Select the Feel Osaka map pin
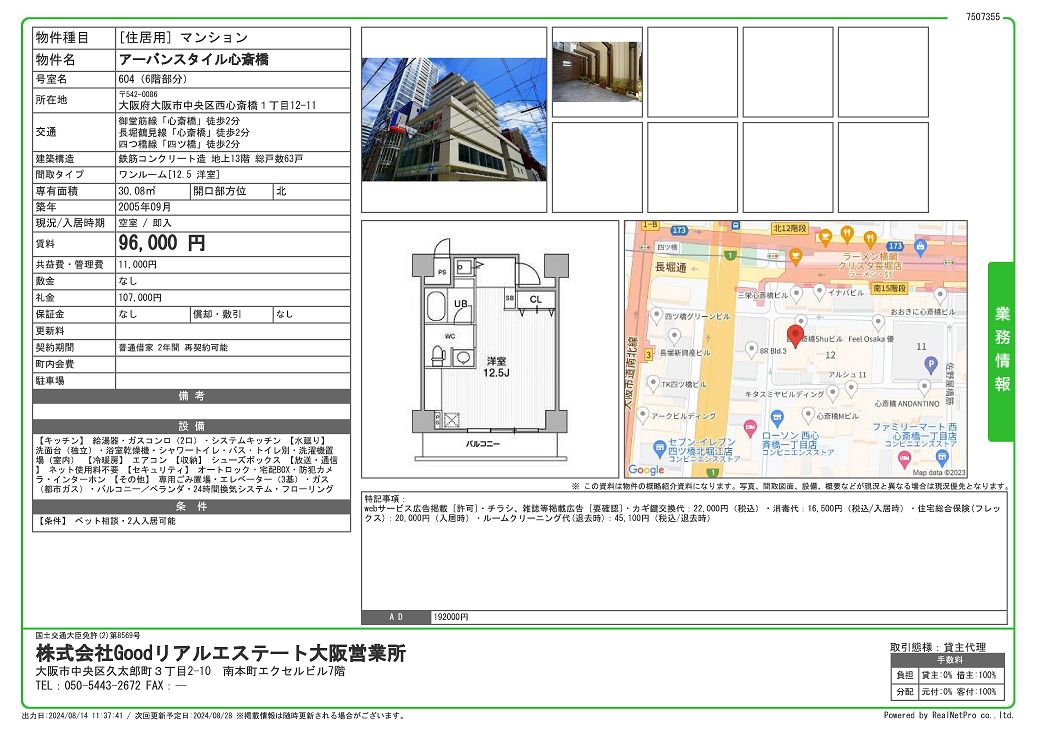The image size is (1040, 737). [878, 323]
